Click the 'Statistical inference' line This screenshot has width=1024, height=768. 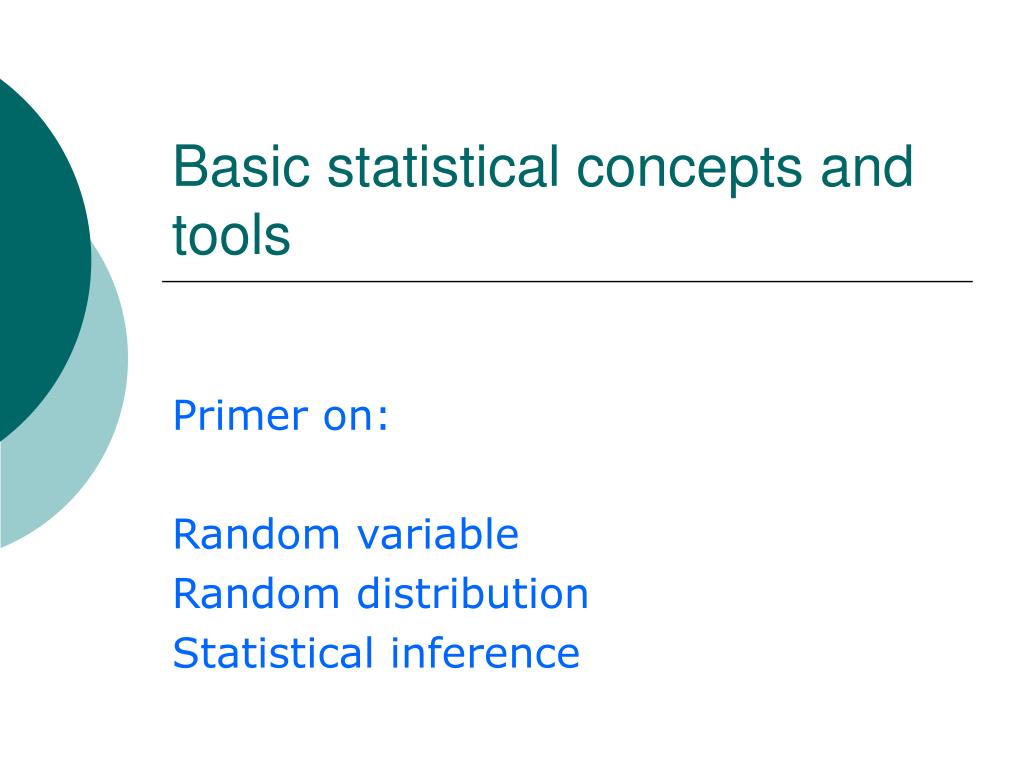[376, 653]
